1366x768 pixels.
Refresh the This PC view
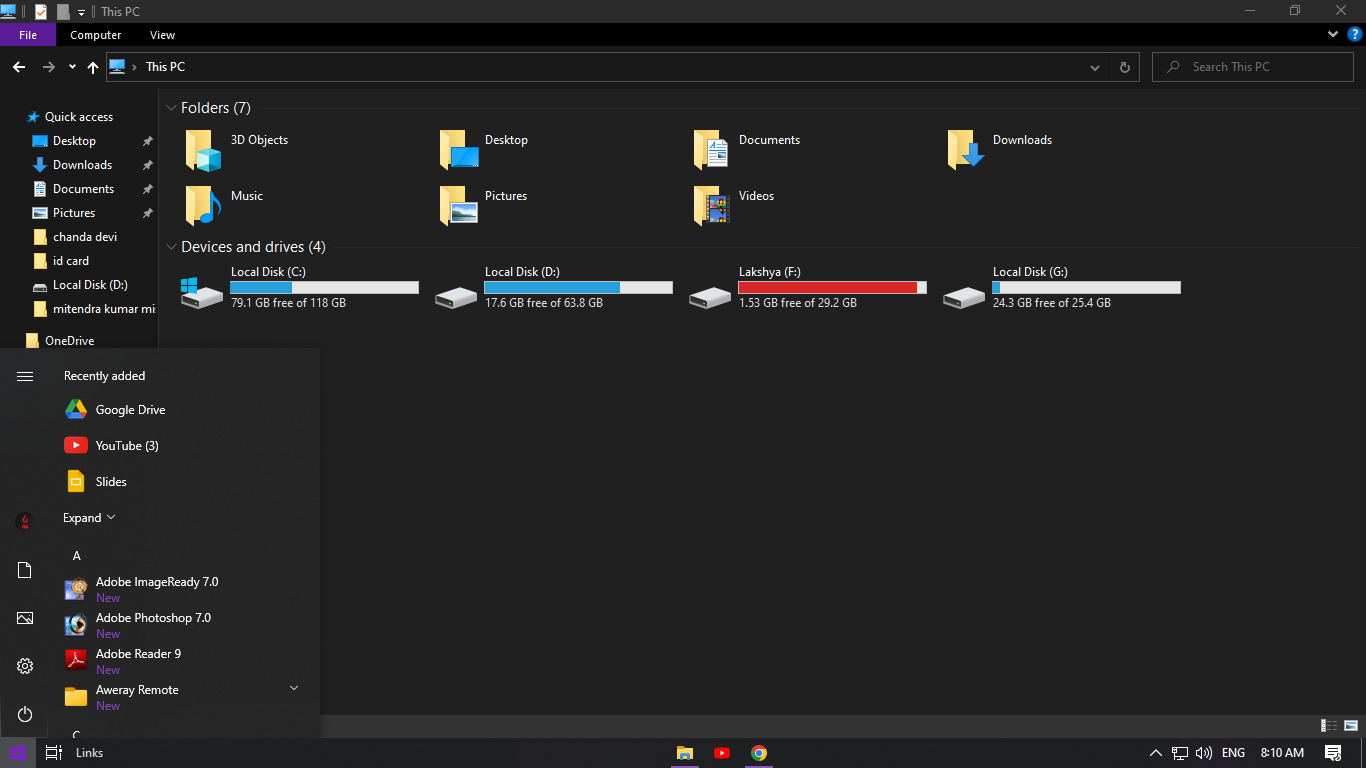(1125, 67)
